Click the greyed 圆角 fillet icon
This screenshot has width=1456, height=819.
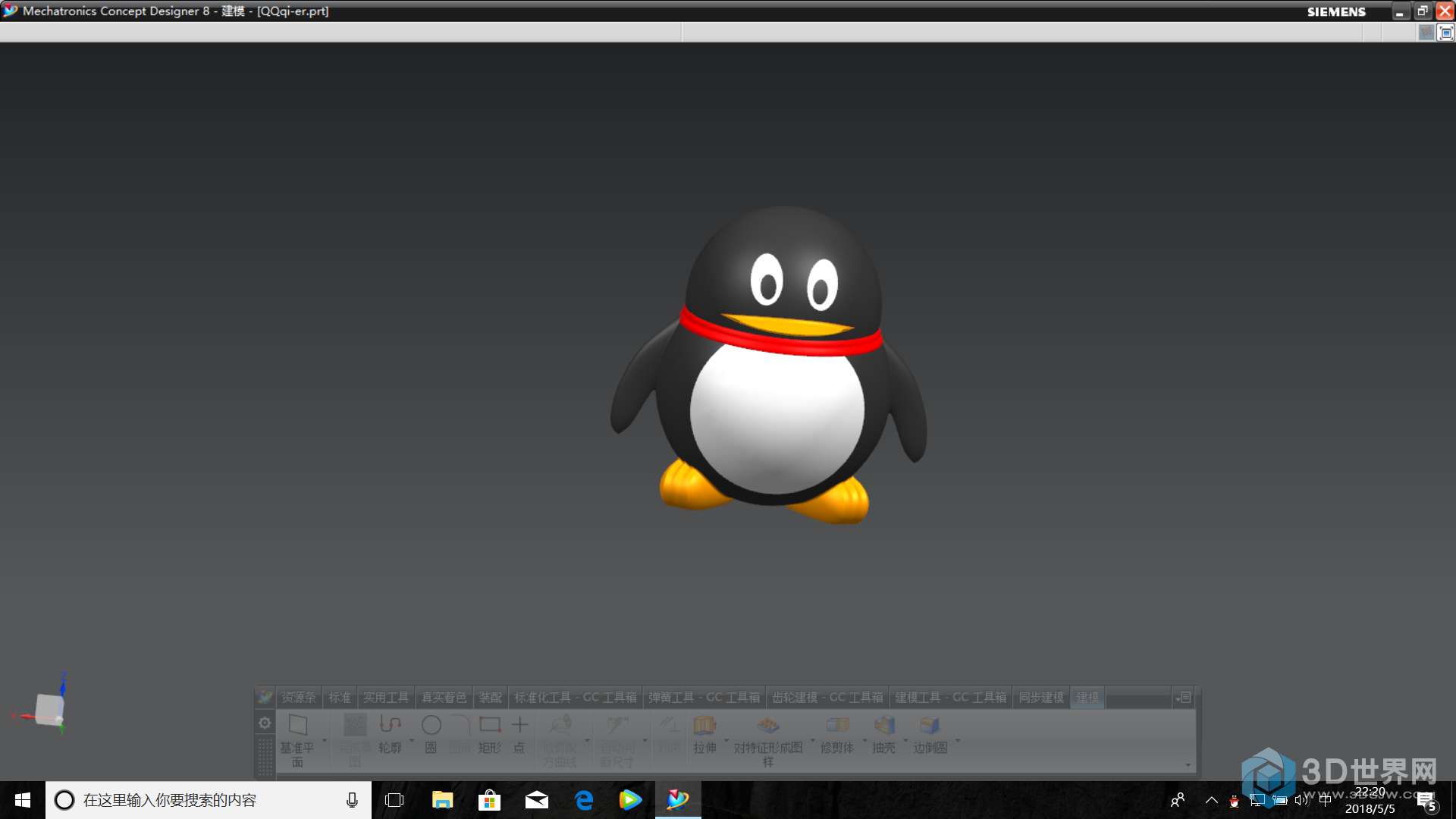460,734
